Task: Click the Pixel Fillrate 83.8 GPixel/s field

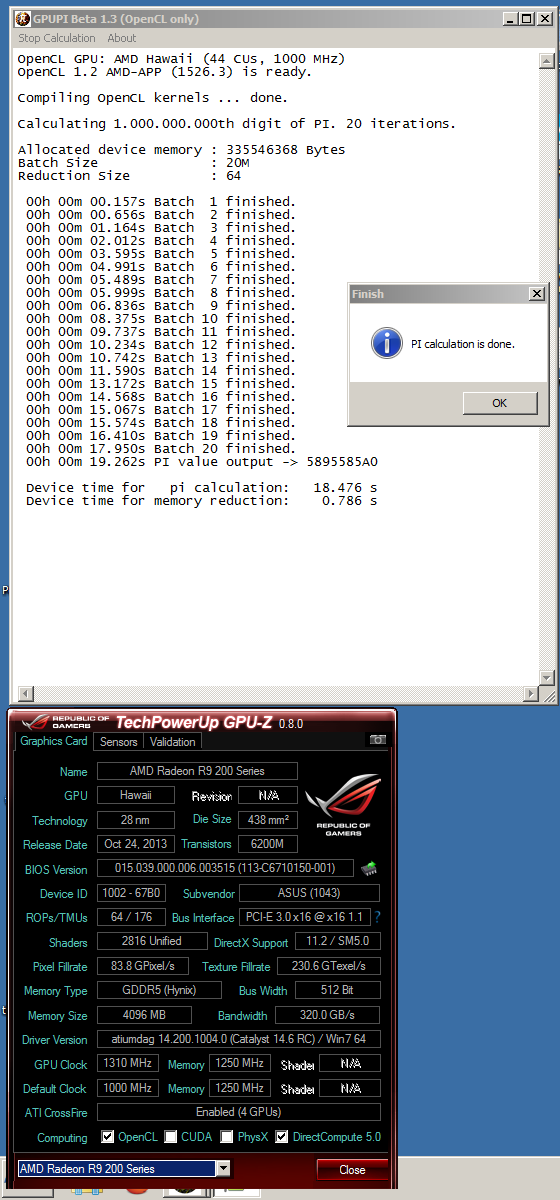Action: click(x=143, y=966)
